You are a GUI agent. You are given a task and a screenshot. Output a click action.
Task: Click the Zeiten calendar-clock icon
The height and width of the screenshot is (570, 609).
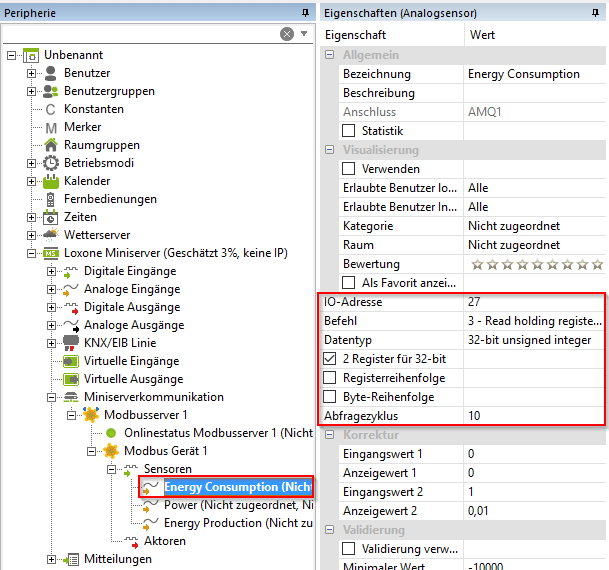point(50,217)
